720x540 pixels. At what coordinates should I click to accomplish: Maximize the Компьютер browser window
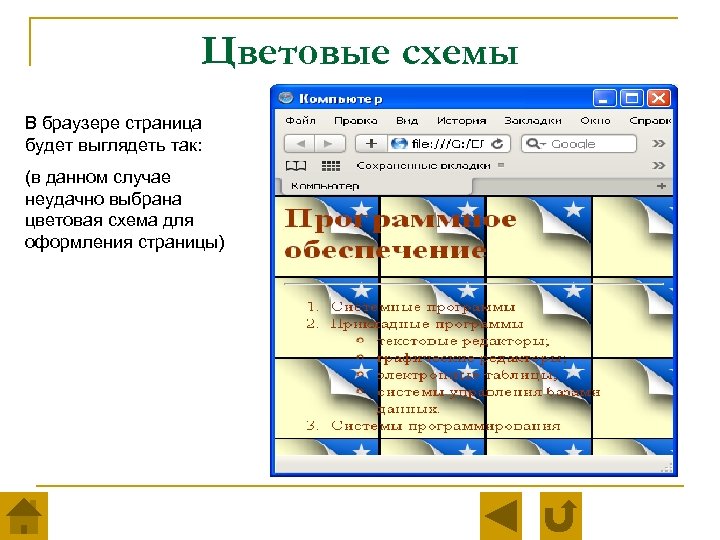[631, 98]
